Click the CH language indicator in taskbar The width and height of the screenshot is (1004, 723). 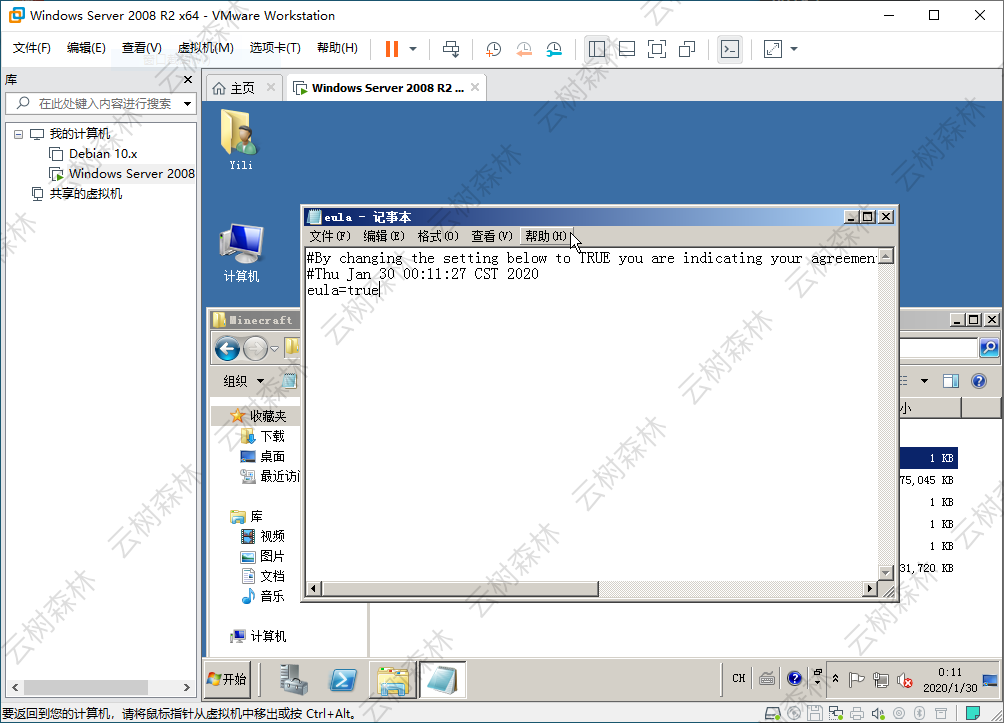coord(738,678)
